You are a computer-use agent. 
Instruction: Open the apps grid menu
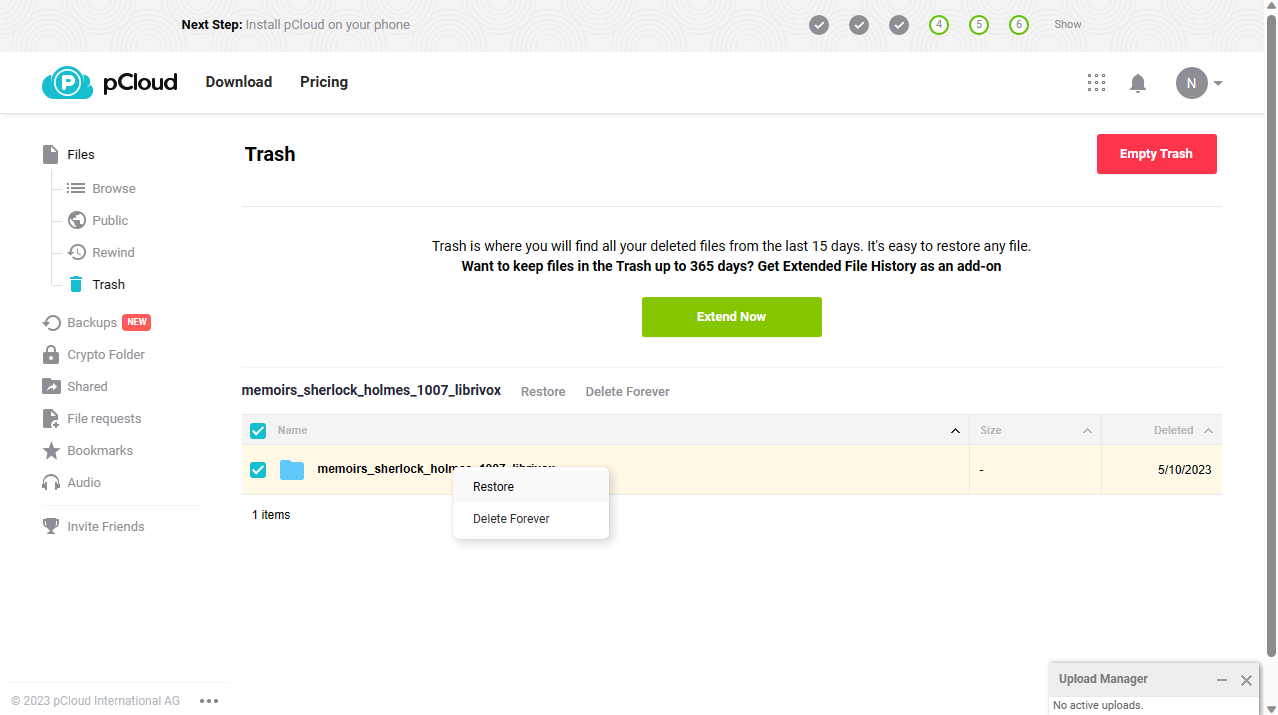pyautogui.click(x=1096, y=83)
